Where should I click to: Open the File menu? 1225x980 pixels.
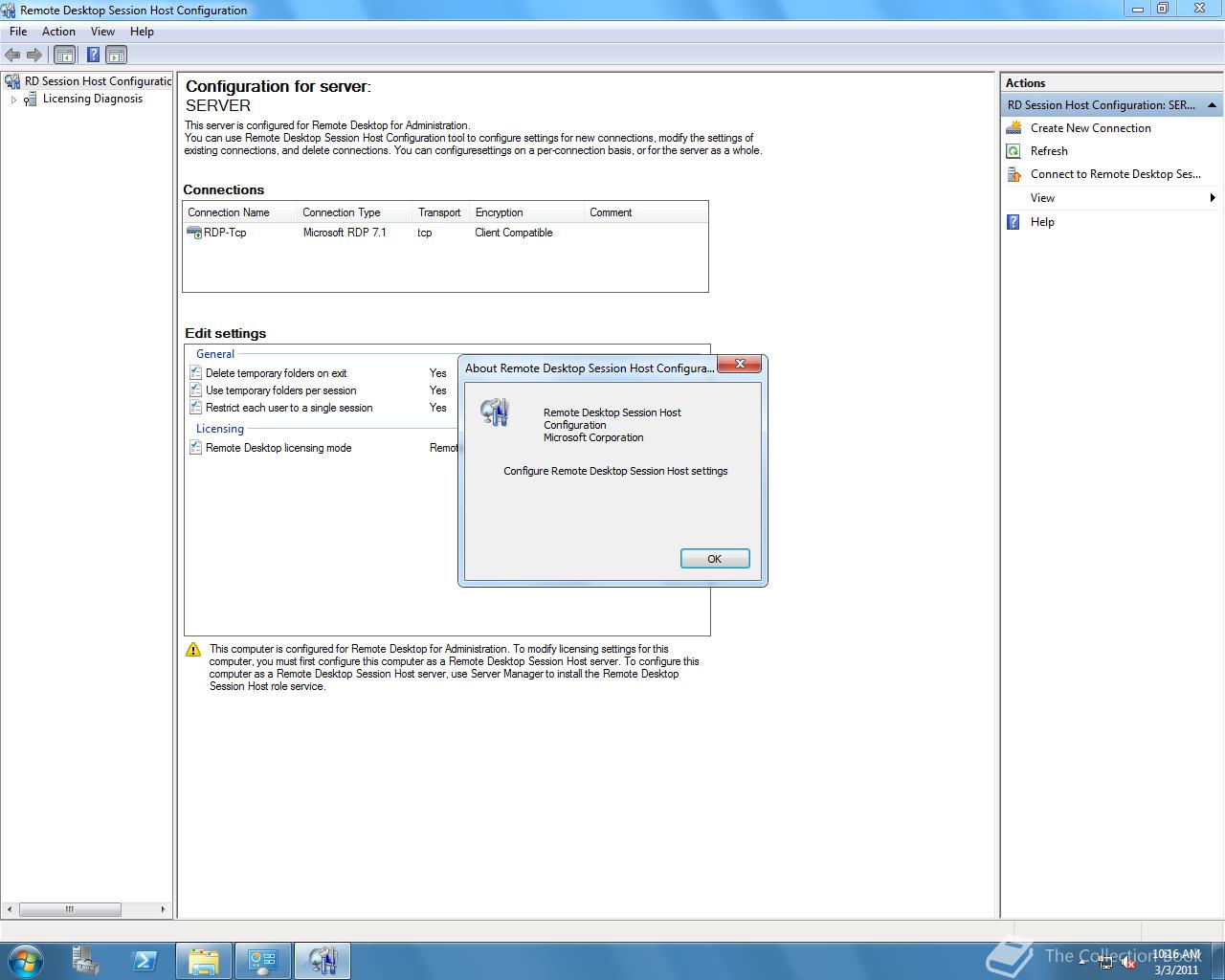18,32
